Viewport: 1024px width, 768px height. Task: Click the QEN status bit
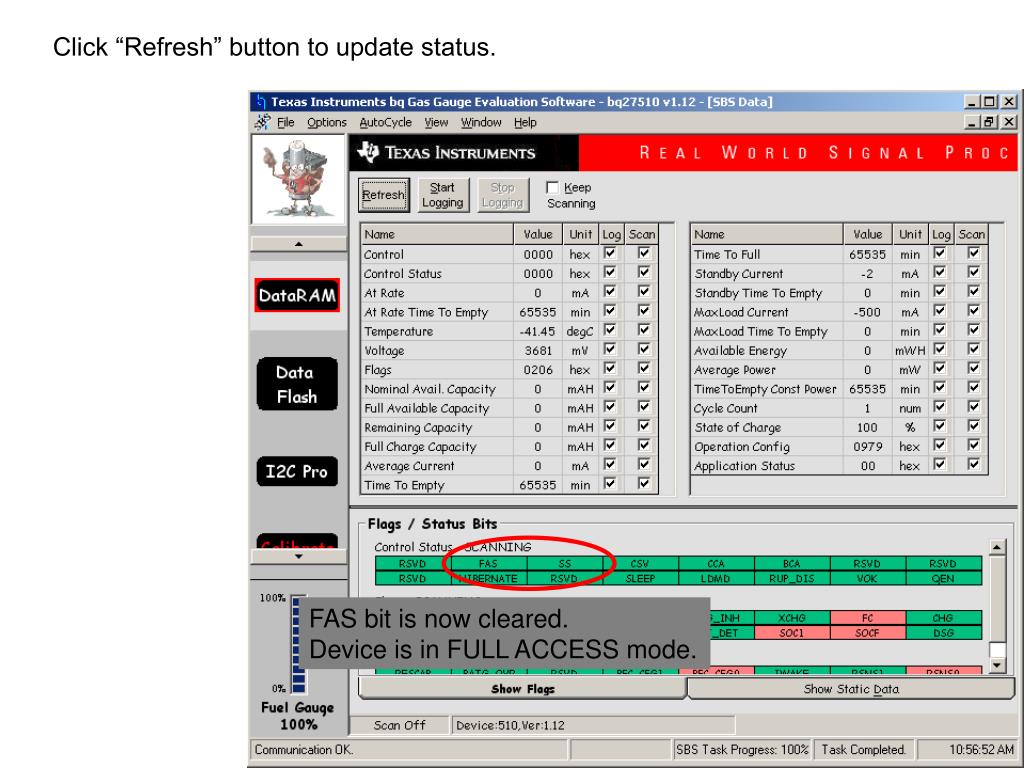pyautogui.click(x=944, y=579)
